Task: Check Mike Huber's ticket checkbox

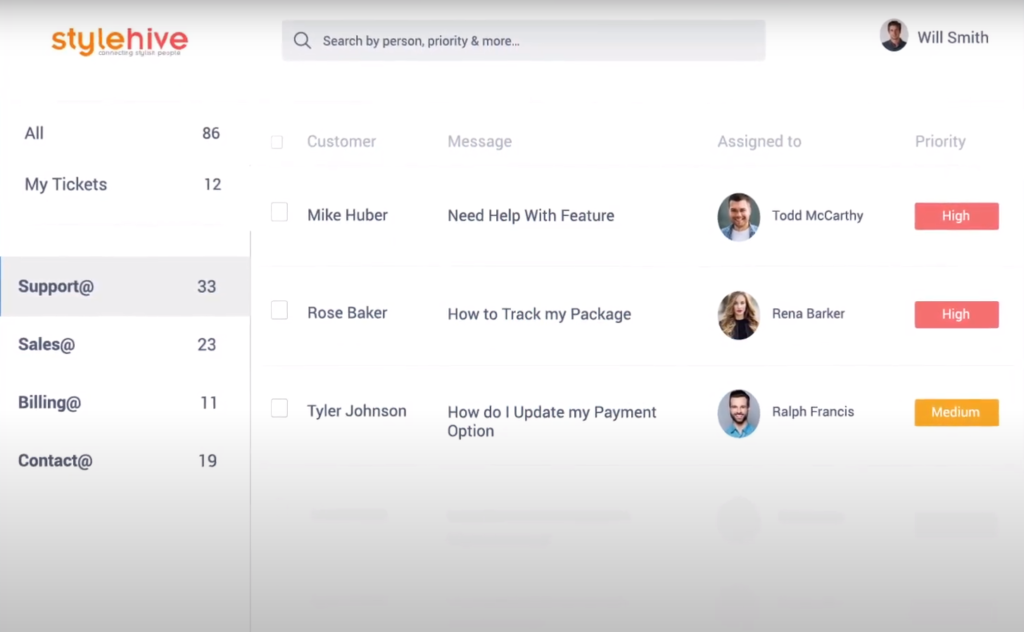Action: (279, 212)
